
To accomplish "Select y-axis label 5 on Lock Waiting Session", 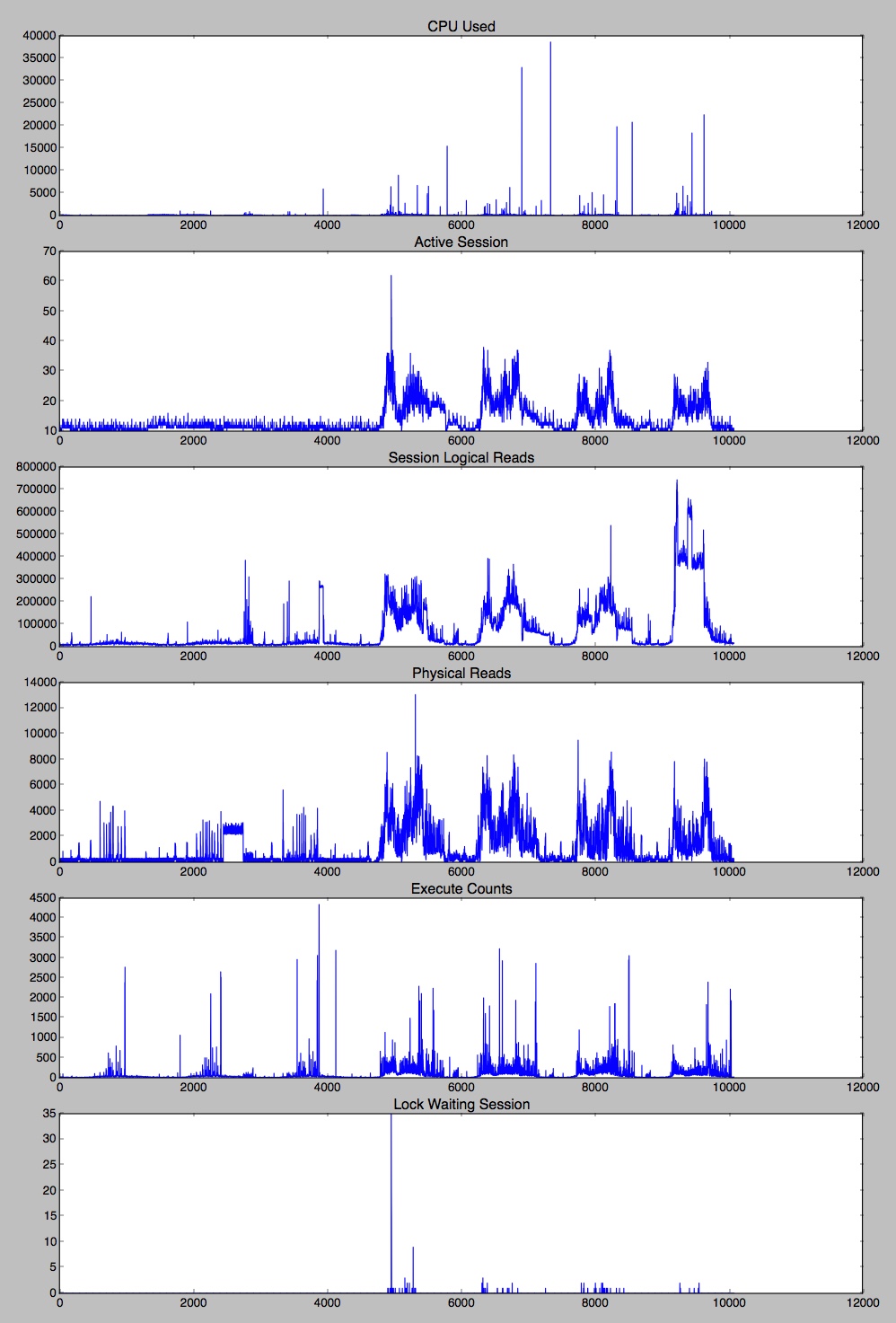I will pyautogui.click(x=52, y=1267).
